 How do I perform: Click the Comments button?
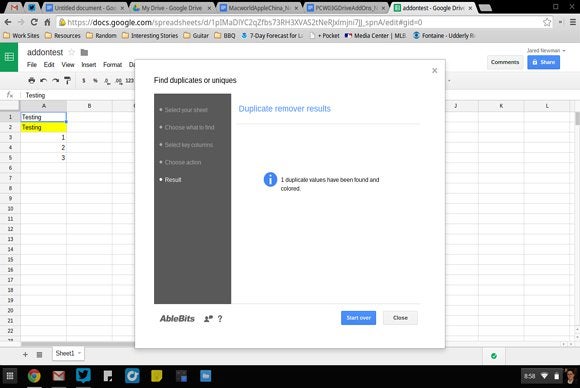click(x=505, y=62)
